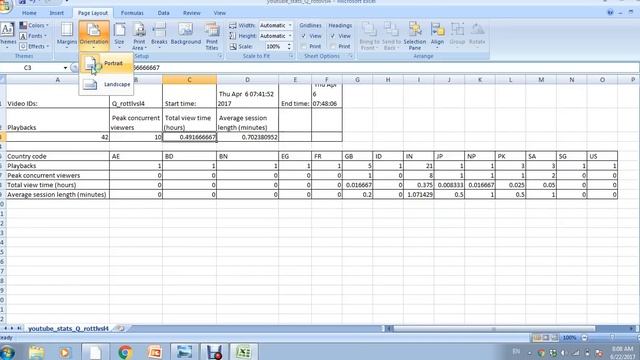Click the Send to Back button
The image size is (640, 360).
(391, 36)
